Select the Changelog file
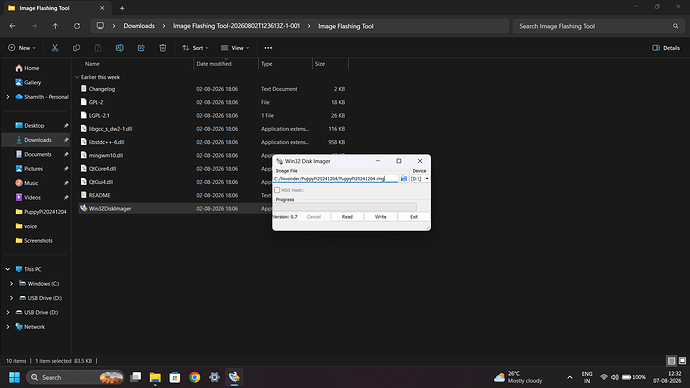Image resolution: width=690 pixels, height=388 pixels. 102,89
